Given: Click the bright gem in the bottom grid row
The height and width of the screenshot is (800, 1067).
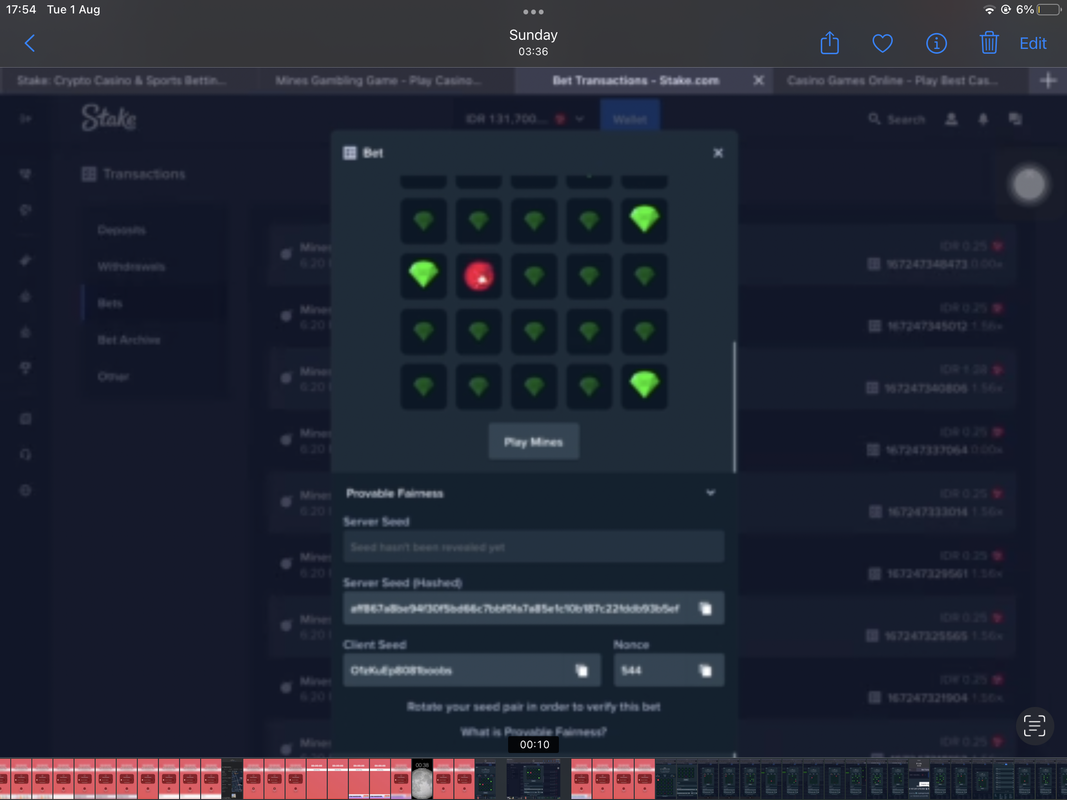Looking at the screenshot, I should (644, 386).
